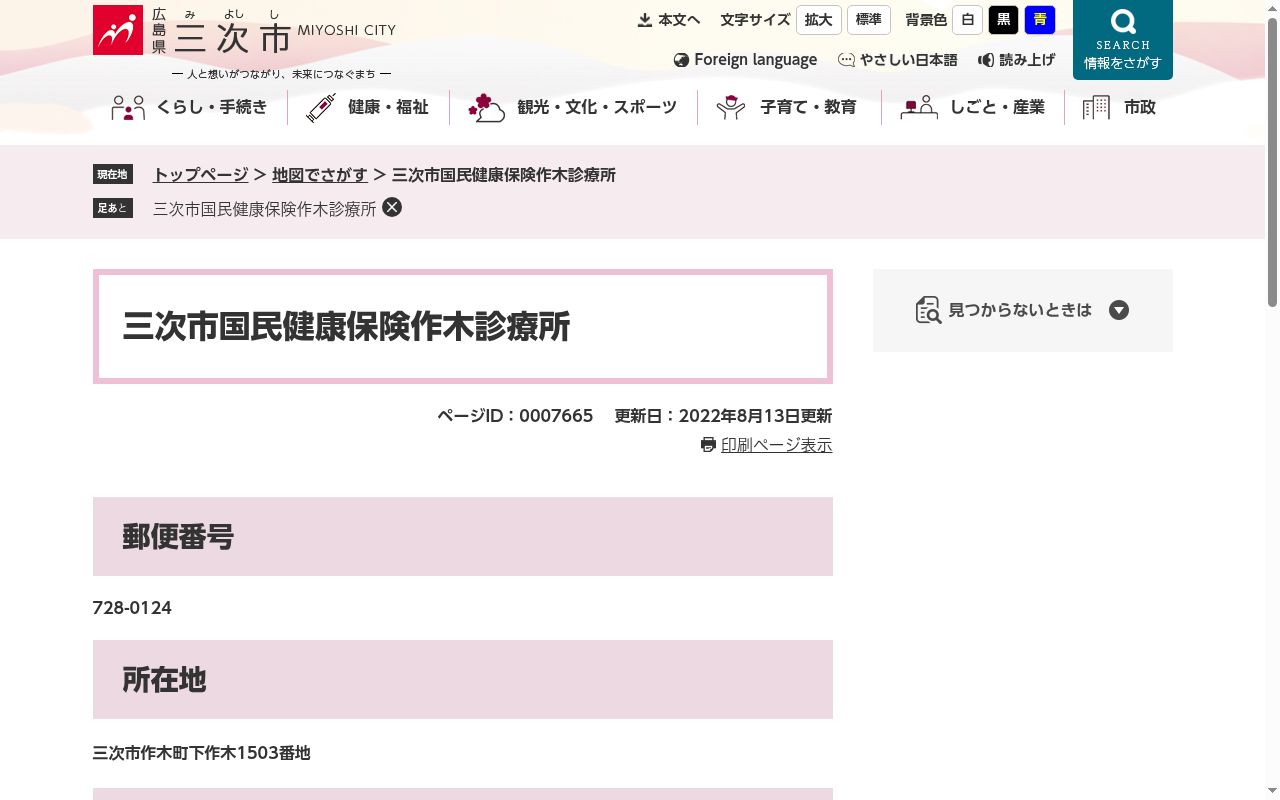The height and width of the screenshot is (800, 1280).
Task: Click the syringe icon for 健康・福祉
Action: pos(321,108)
